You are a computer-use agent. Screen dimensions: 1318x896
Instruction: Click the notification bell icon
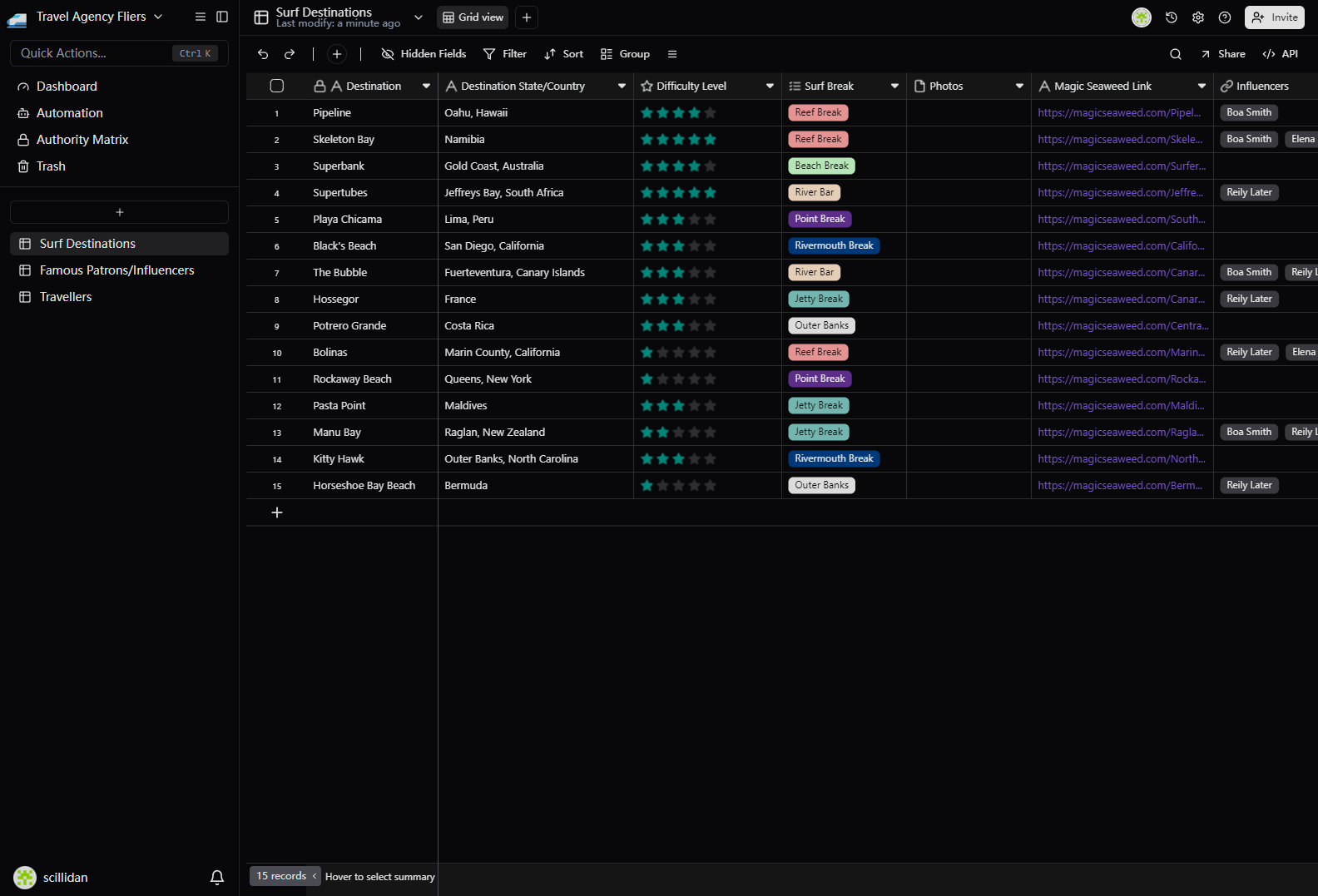point(217,878)
